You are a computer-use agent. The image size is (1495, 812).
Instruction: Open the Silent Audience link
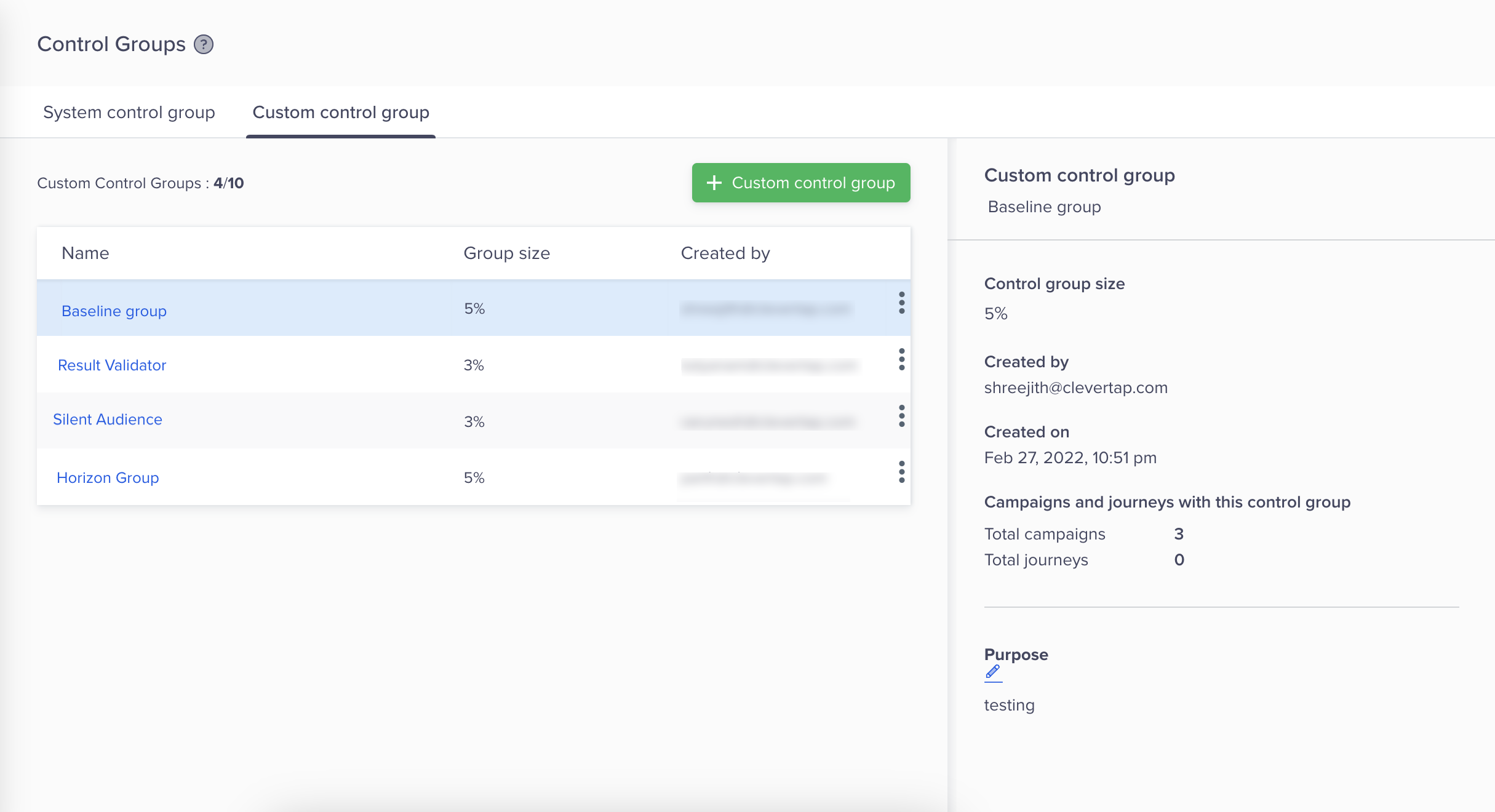[108, 420]
